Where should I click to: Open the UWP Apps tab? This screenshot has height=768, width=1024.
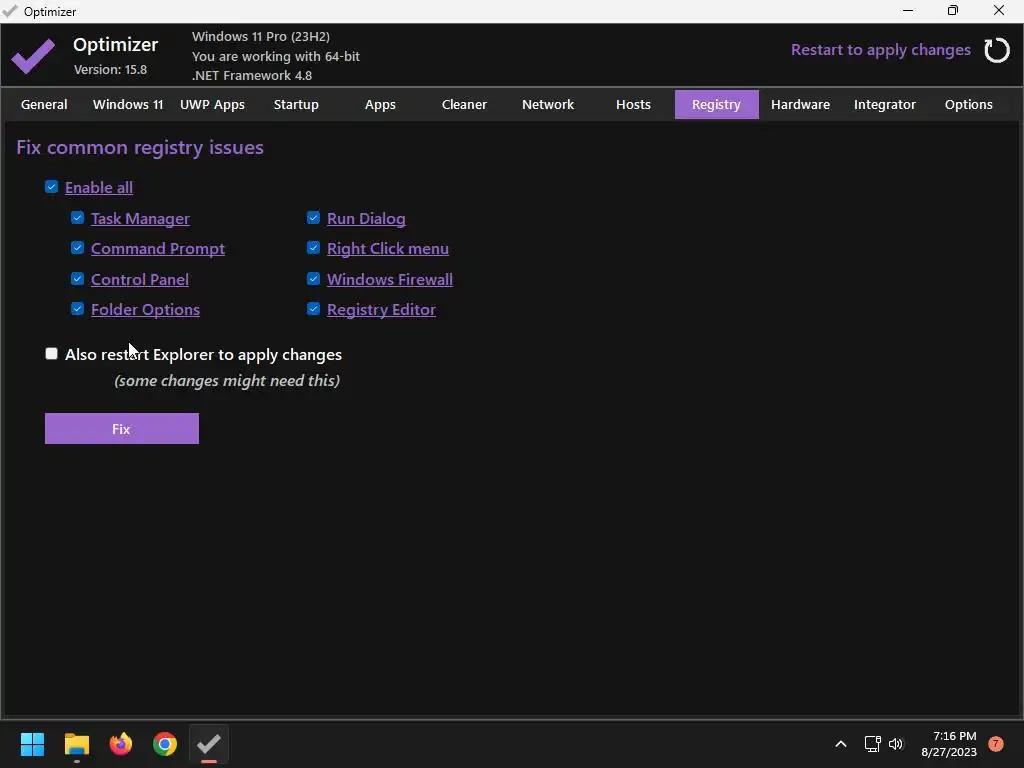(212, 104)
